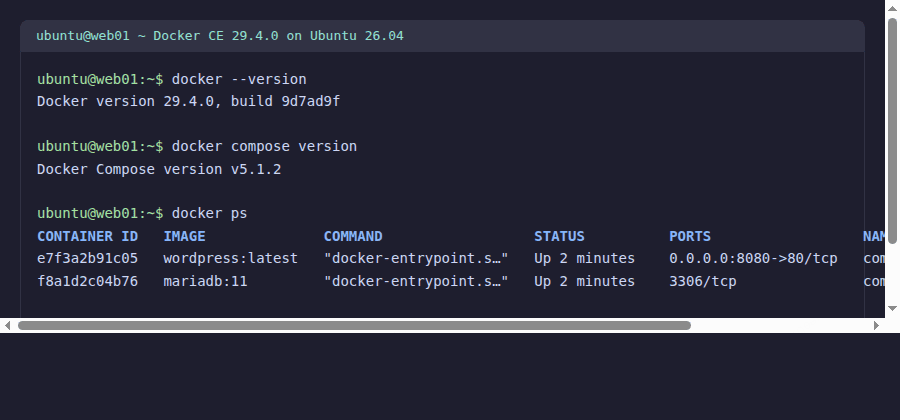Click the port mapping 0.0.0.0:8080->80/tcp
This screenshot has height=420, width=900.
753,259
